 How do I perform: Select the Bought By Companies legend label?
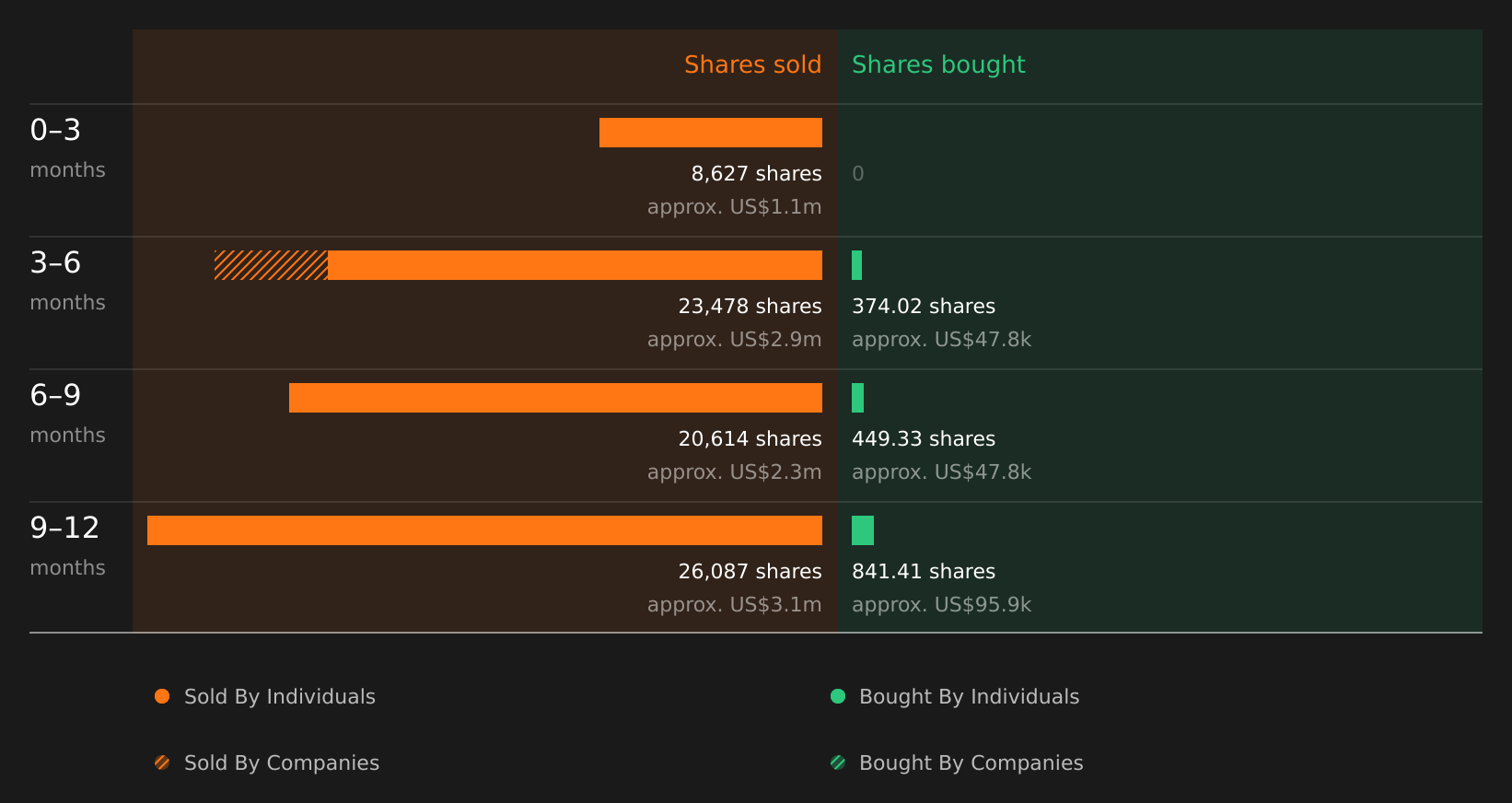point(971,763)
